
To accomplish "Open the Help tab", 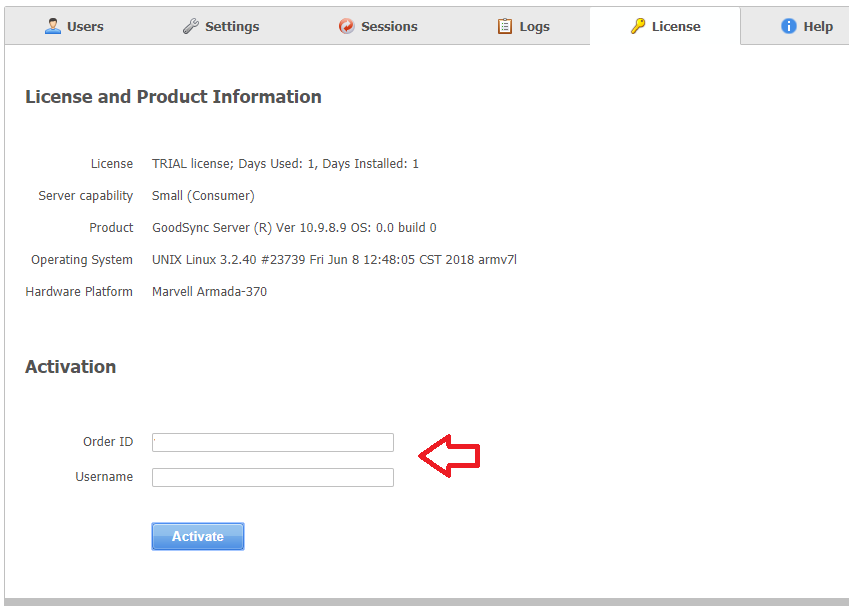I will [x=817, y=27].
